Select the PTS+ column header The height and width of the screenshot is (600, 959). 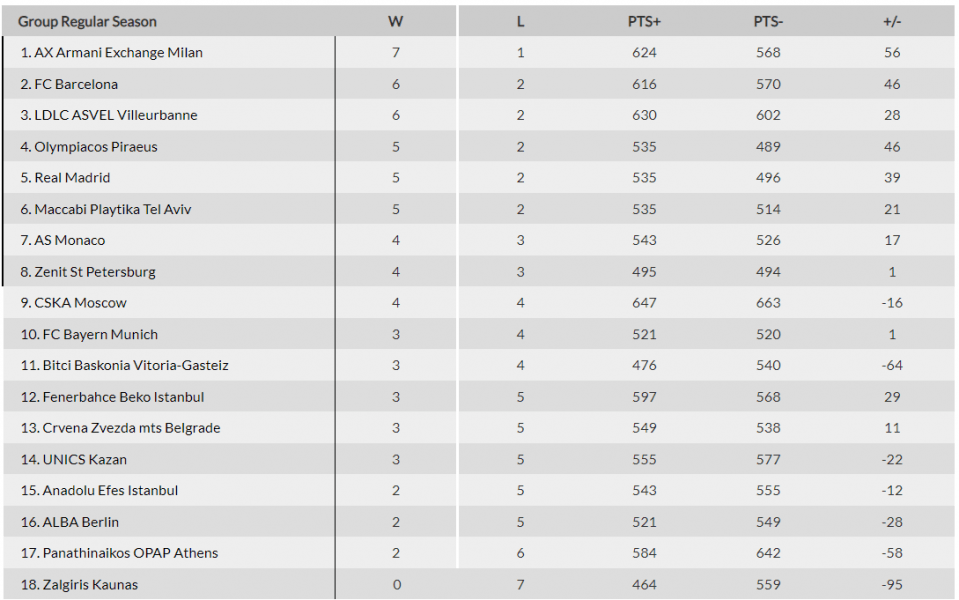pos(644,21)
